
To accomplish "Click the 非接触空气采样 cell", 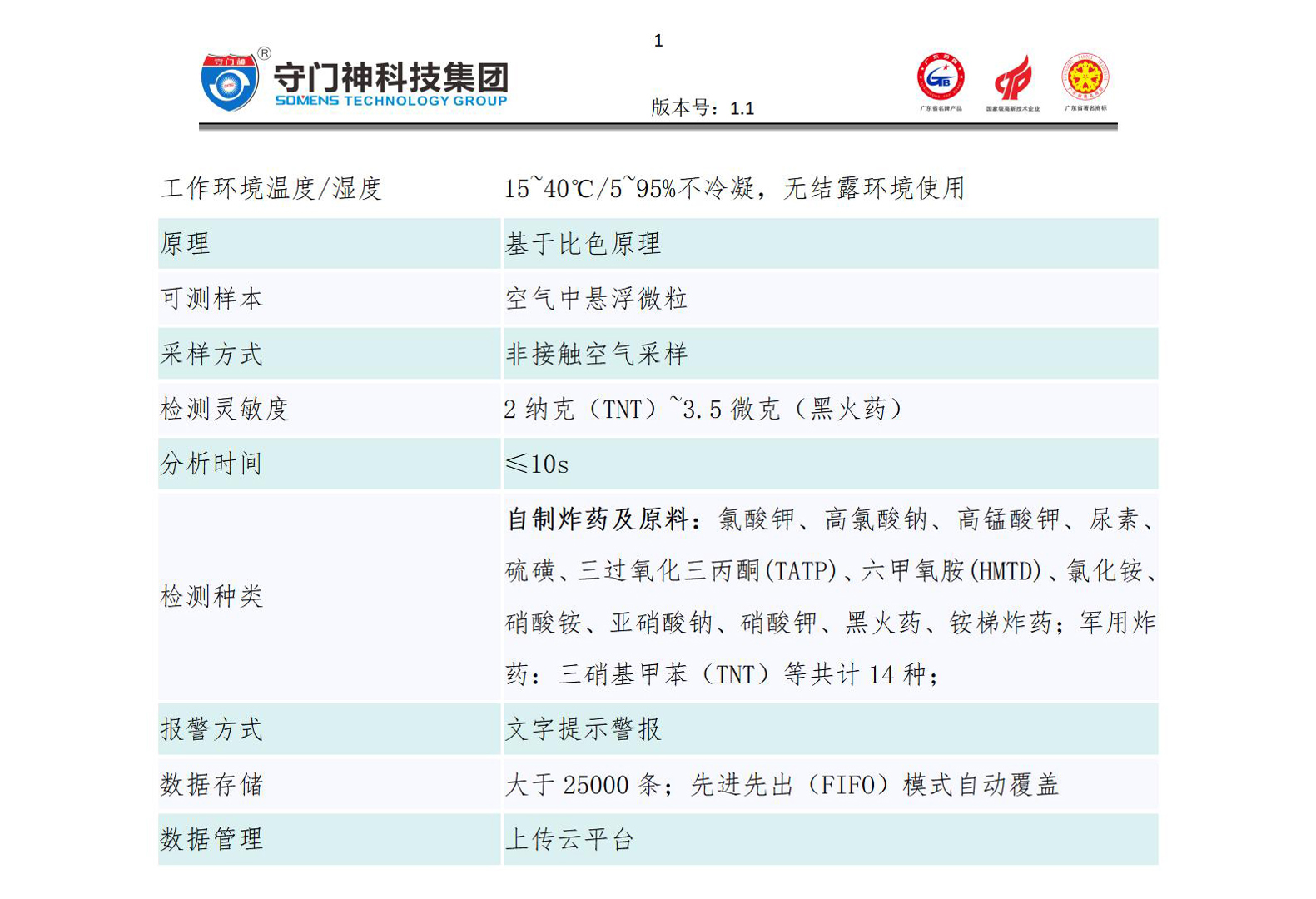I will [596, 355].
